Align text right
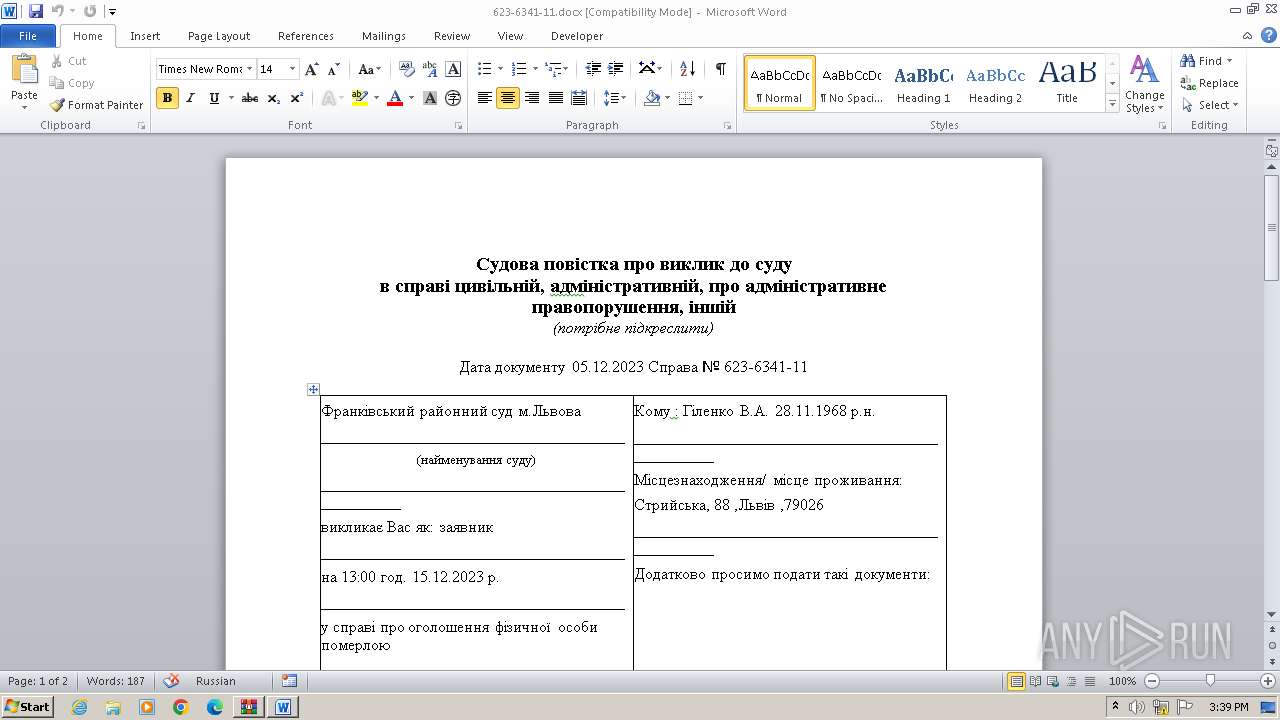Image resolution: width=1280 pixels, height=720 pixels. pos(532,98)
